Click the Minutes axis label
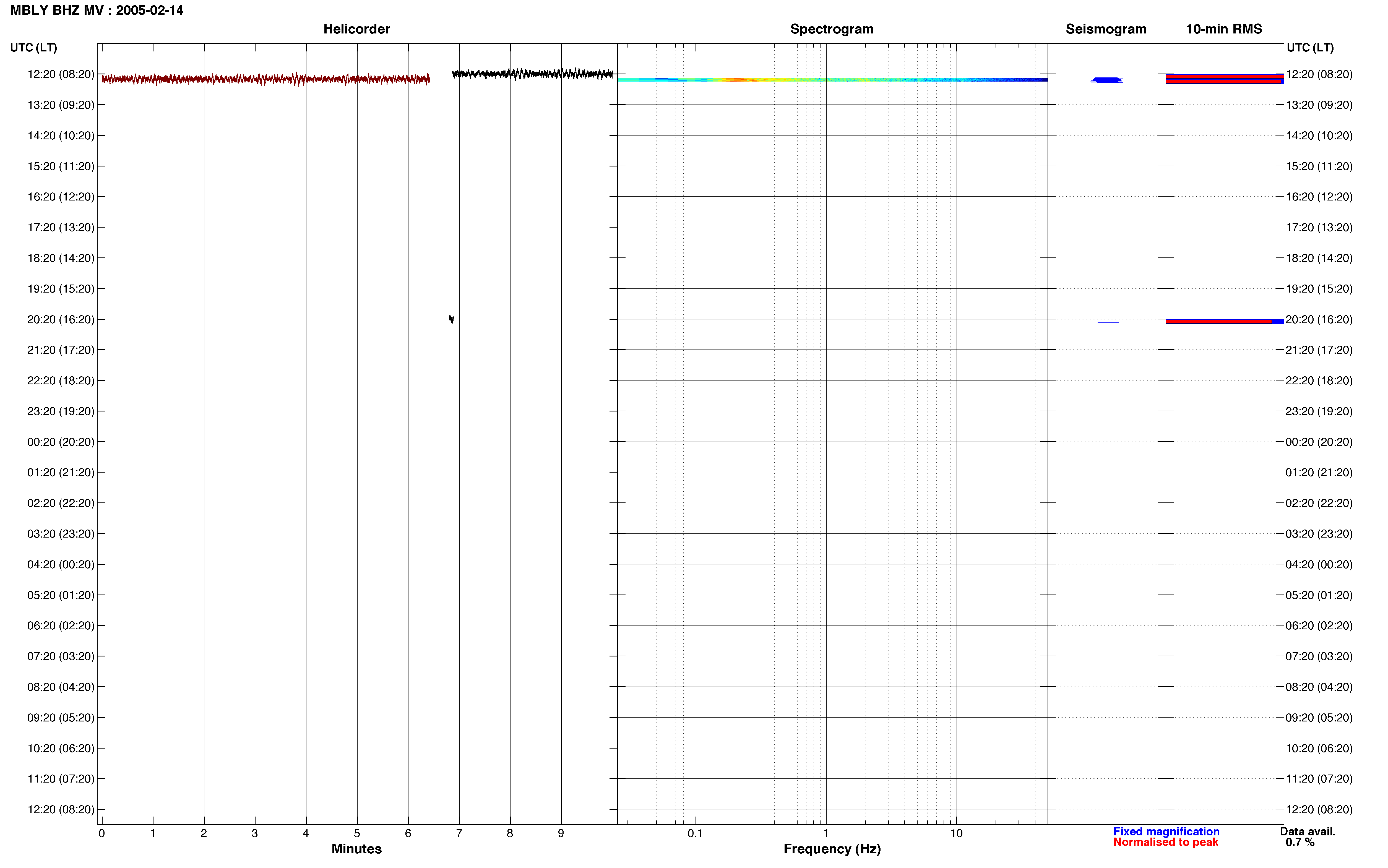This screenshot has width=1388, height=868. point(356,848)
